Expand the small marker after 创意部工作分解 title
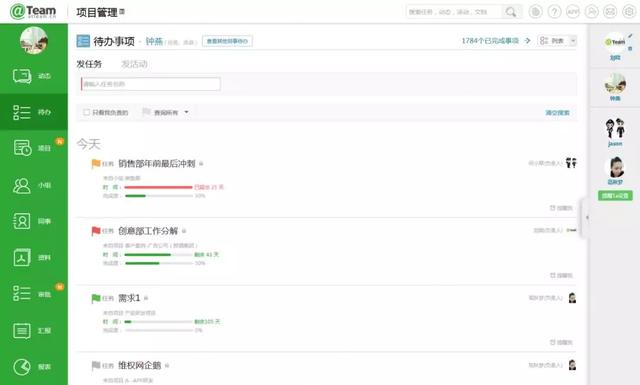Viewport: 640px width, 385px height. coord(184,231)
